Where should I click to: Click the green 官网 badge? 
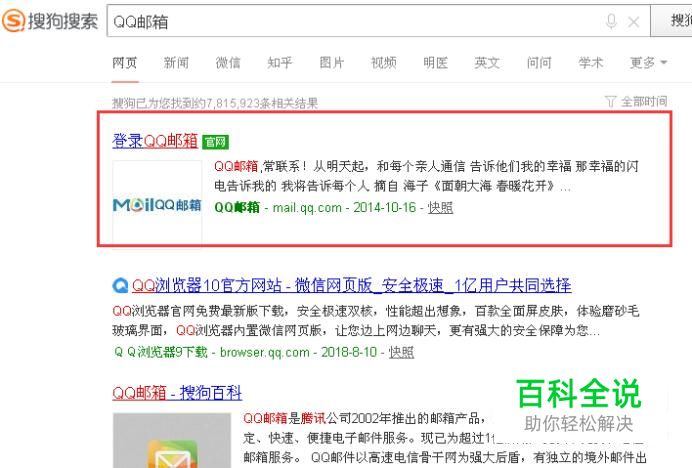(215, 142)
